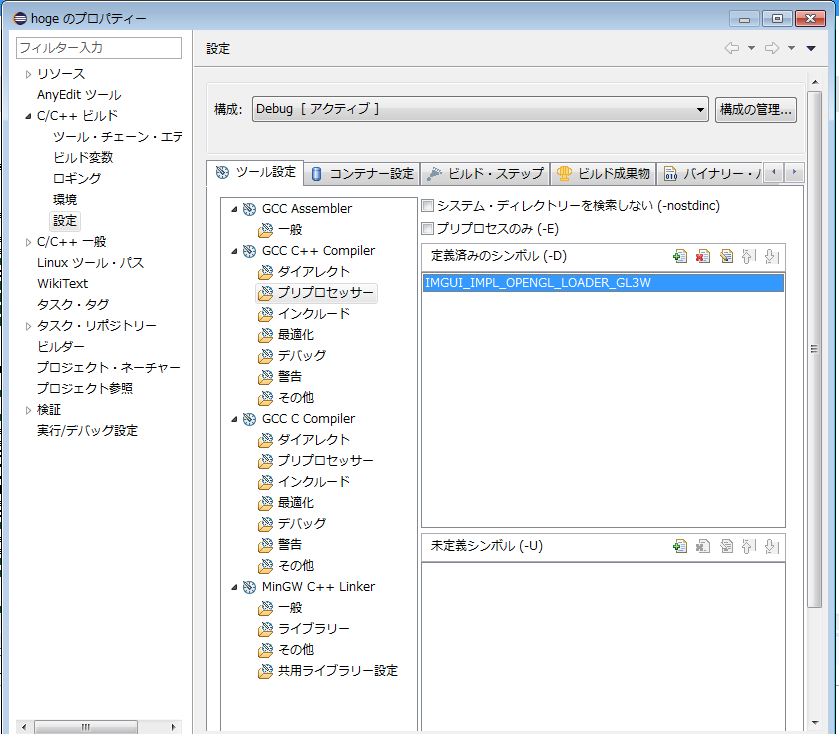Enable システム・ディレクトリーを検索しない (-nostdinc)

[428, 205]
